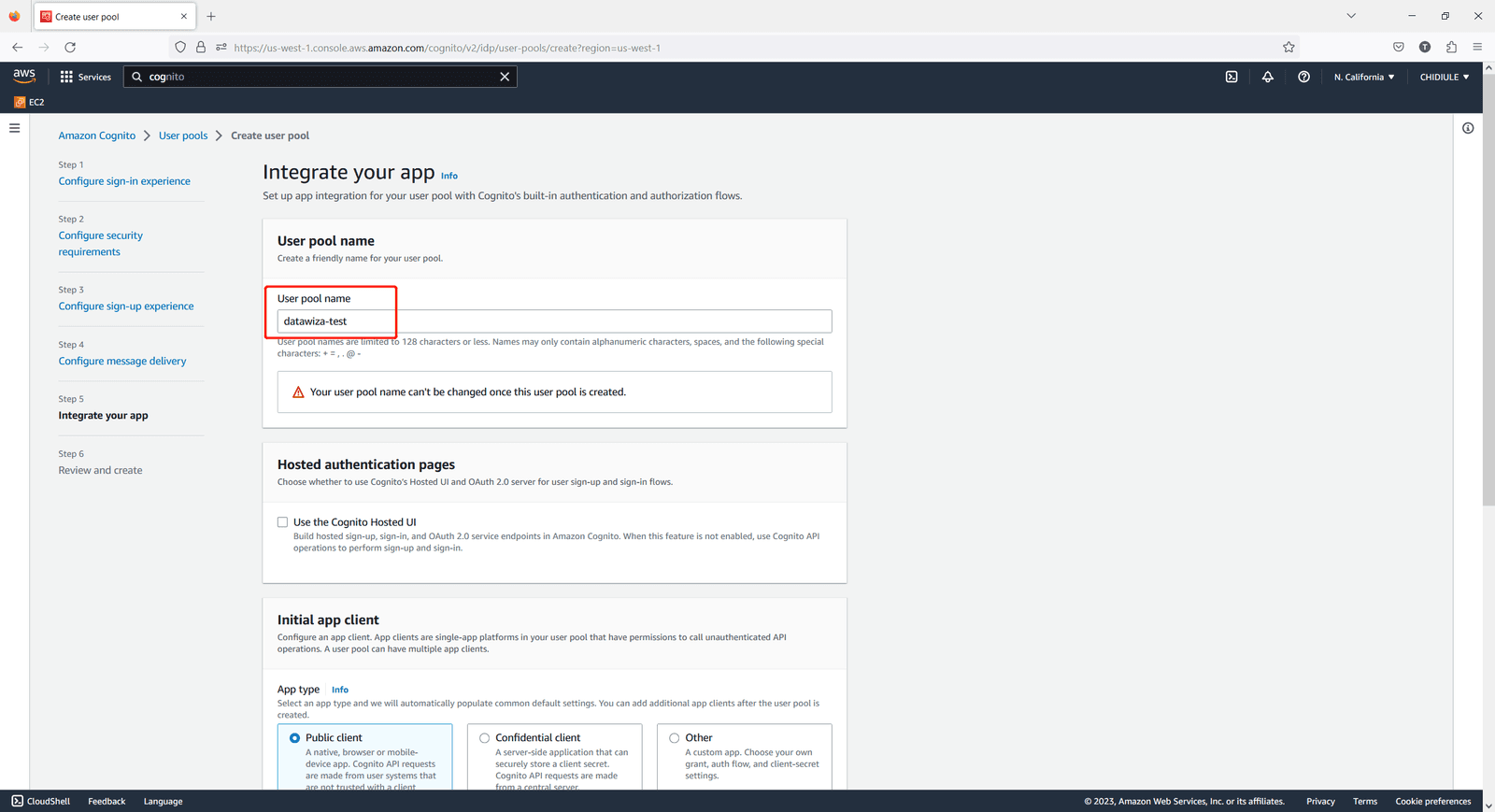List all tabs dropdown arrow
The width and height of the screenshot is (1495, 812).
(x=1351, y=16)
